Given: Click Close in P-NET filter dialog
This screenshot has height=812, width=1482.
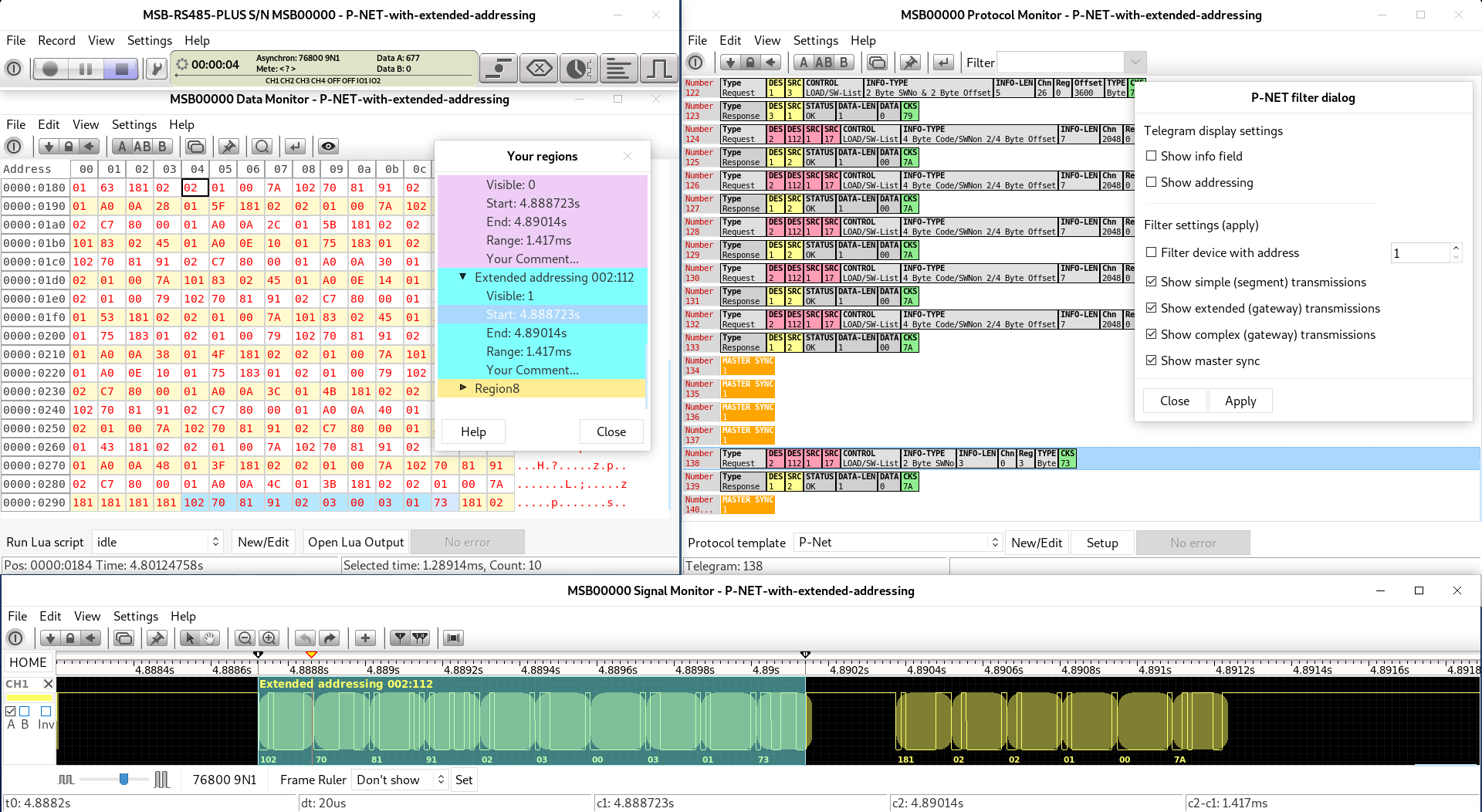Looking at the screenshot, I should pos(1175,401).
